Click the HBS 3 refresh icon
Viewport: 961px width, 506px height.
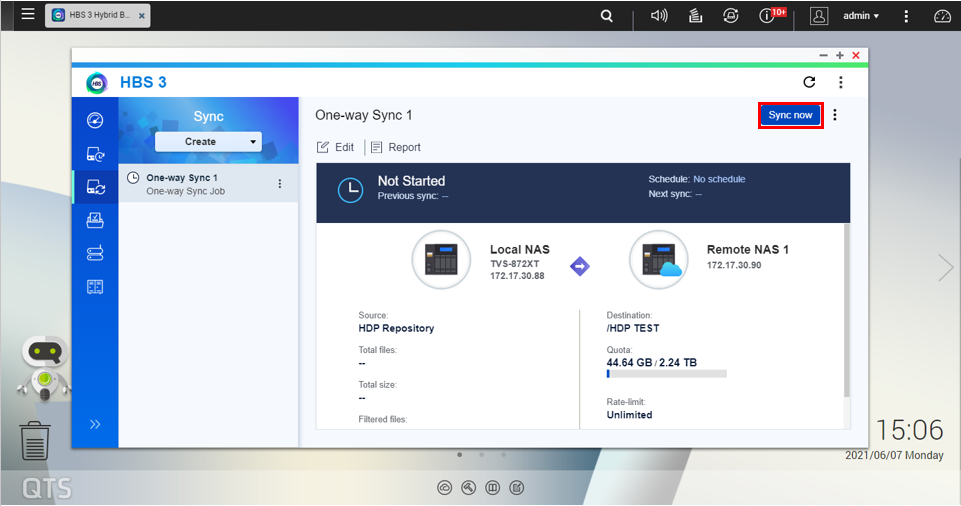(809, 82)
